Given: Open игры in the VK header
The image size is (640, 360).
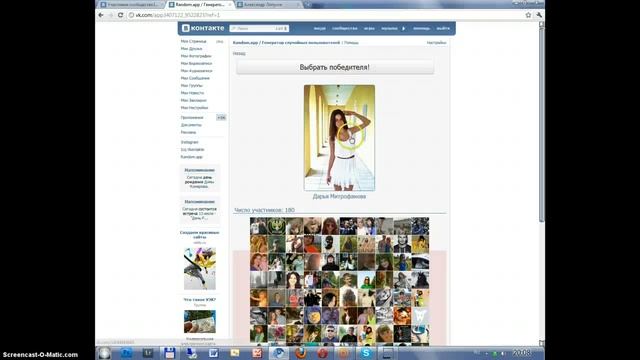Looking at the screenshot, I should tap(369, 29).
